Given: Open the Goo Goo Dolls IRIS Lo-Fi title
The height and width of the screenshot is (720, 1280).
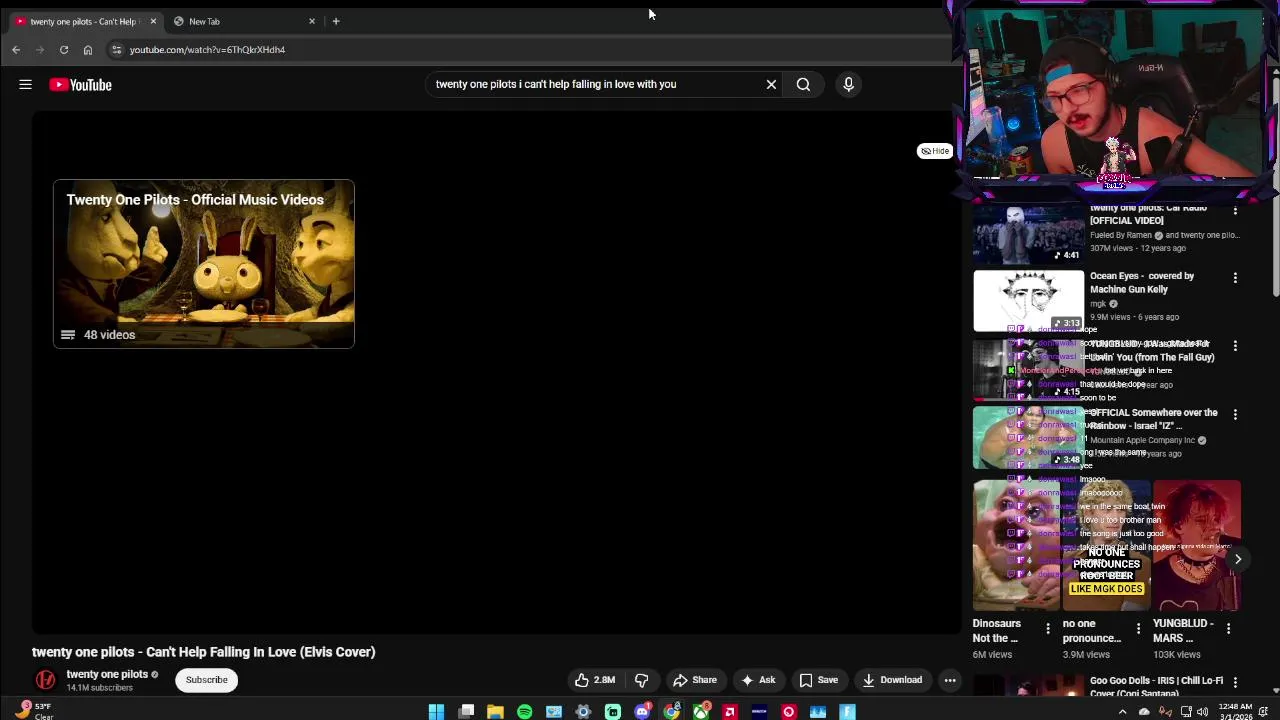Looking at the screenshot, I should click(1156, 687).
